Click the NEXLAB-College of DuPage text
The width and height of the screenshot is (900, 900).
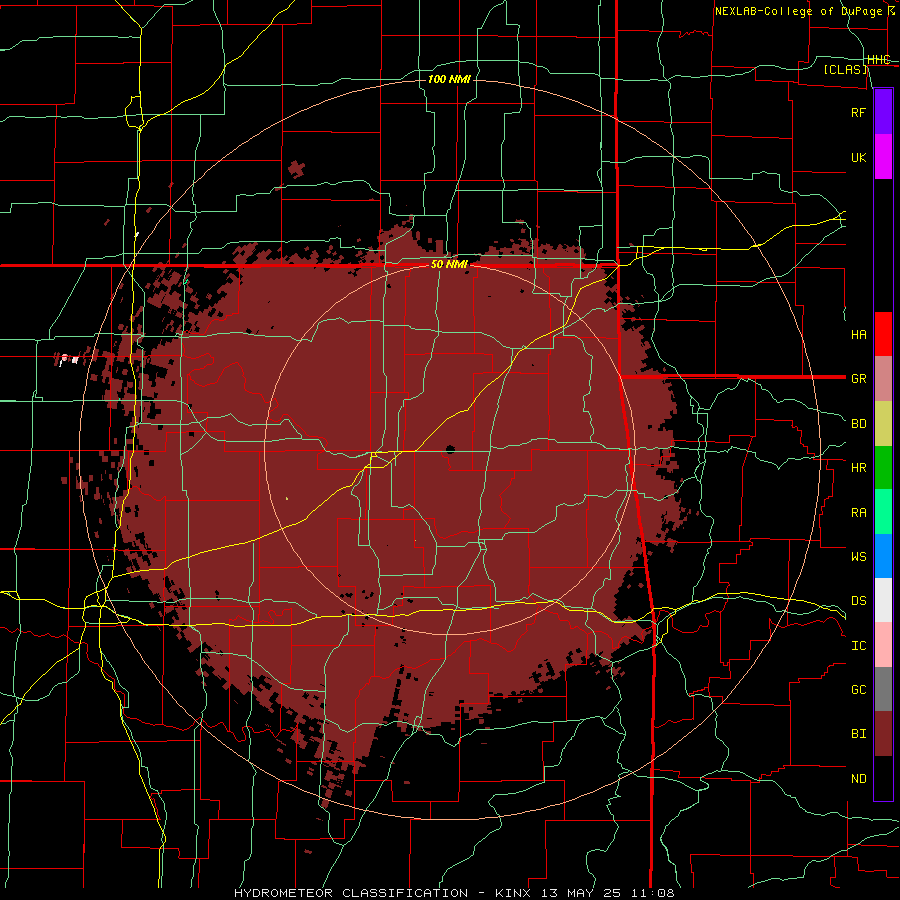coord(799,11)
